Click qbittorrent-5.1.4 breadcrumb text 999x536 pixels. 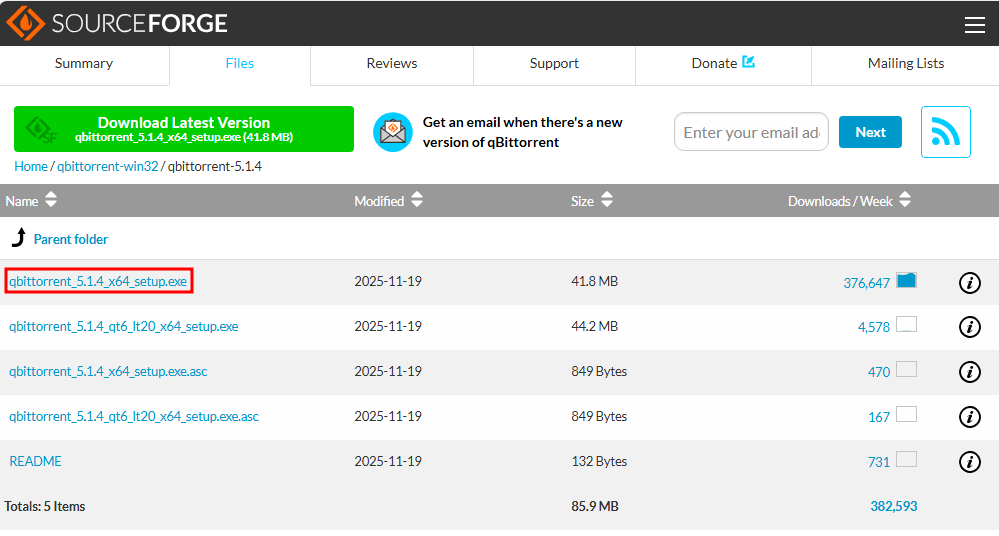point(215,166)
